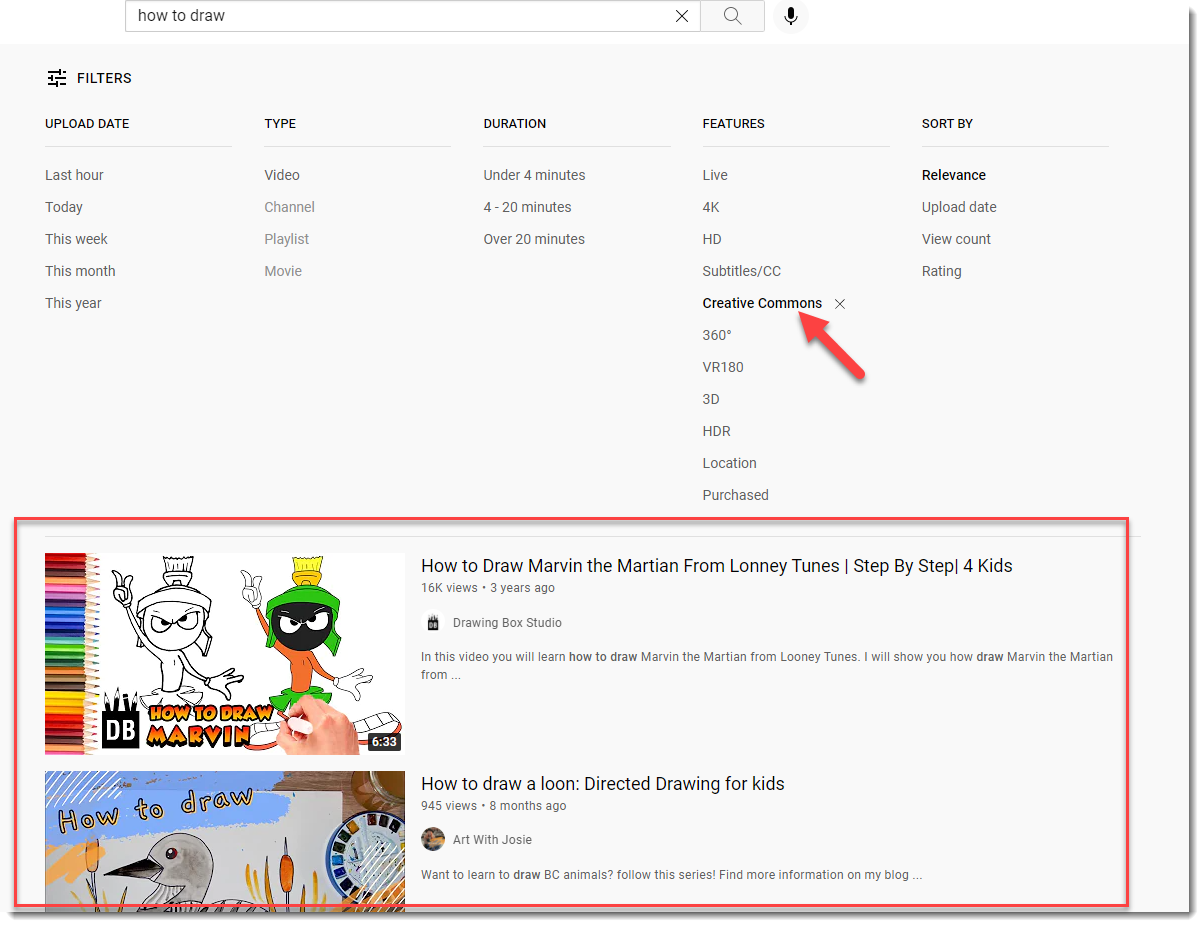Clear the search box with the X icon
The image size is (1204, 927).
[x=682, y=16]
